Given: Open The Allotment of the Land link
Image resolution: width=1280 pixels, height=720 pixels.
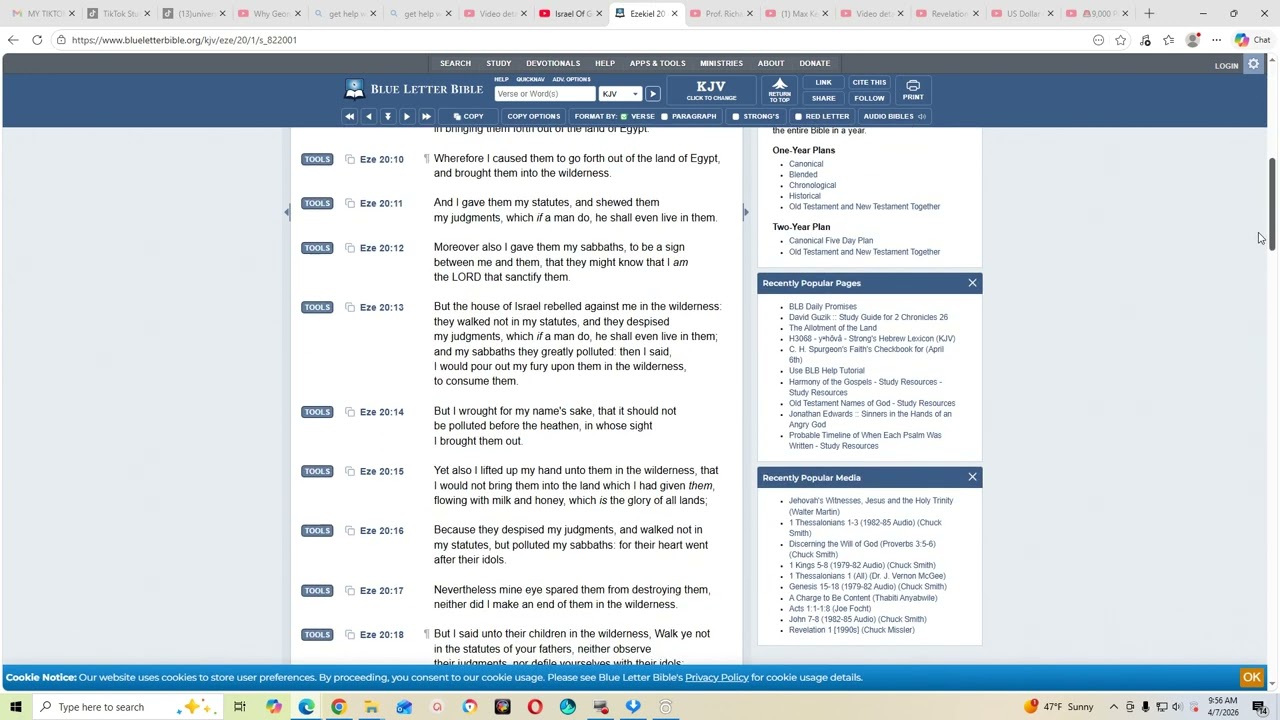Looking at the screenshot, I should 833,328.
